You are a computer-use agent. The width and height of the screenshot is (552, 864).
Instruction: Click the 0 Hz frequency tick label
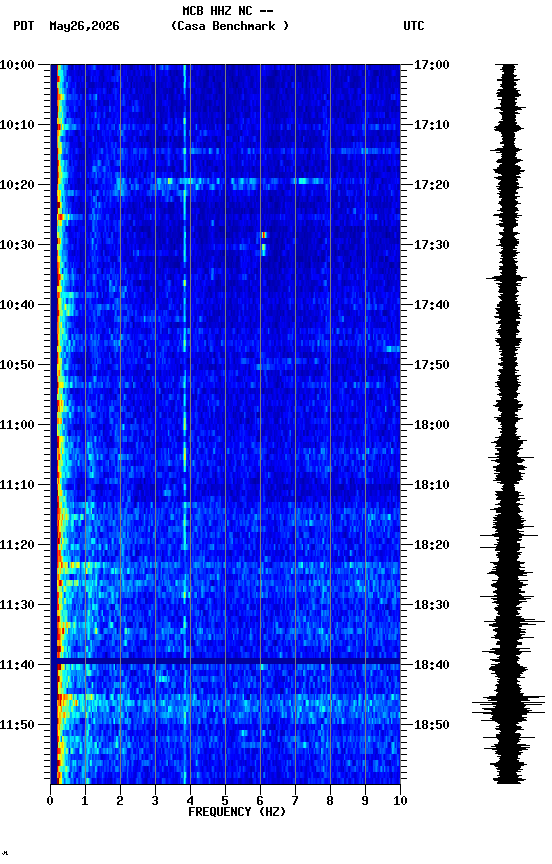click(x=50, y=801)
